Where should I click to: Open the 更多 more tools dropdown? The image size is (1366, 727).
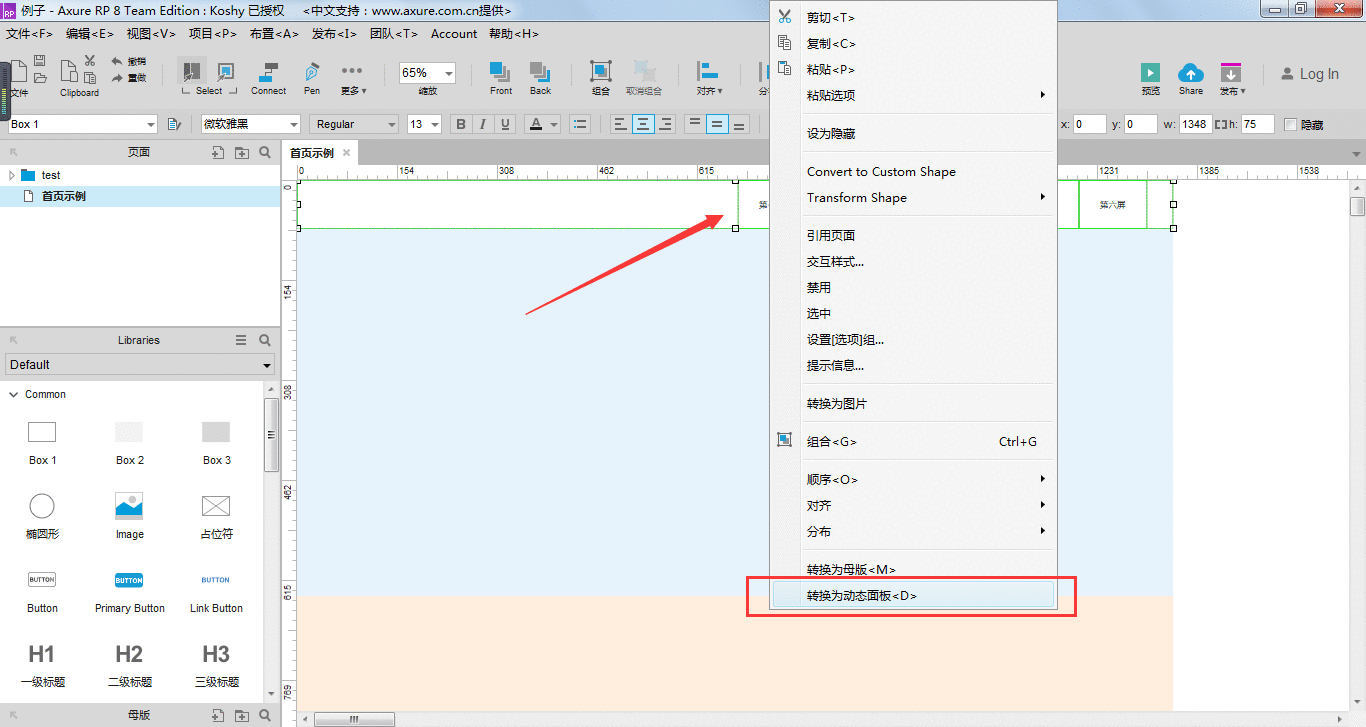[x=353, y=78]
